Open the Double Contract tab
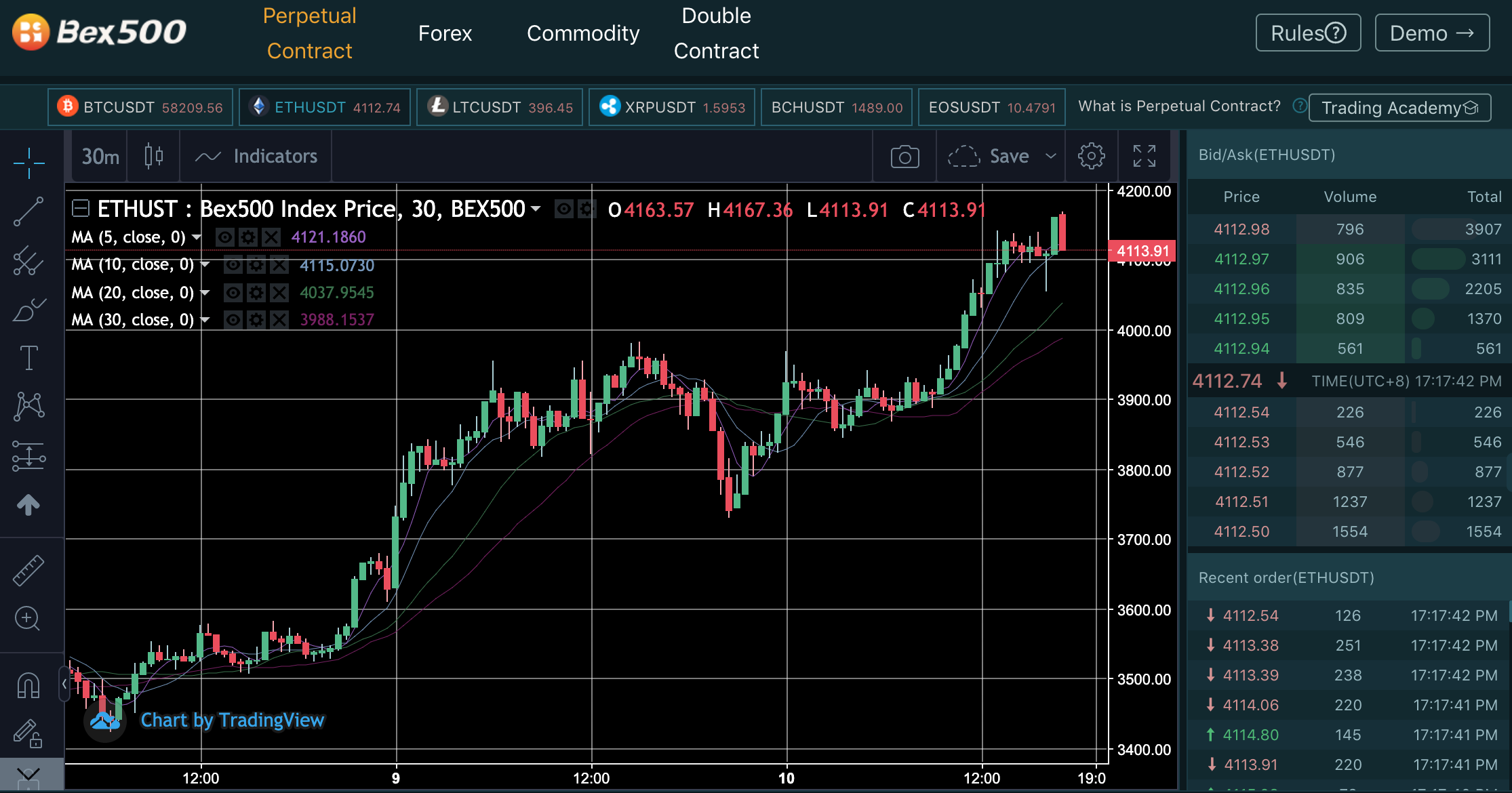The width and height of the screenshot is (1512, 793). pyautogui.click(x=717, y=33)
